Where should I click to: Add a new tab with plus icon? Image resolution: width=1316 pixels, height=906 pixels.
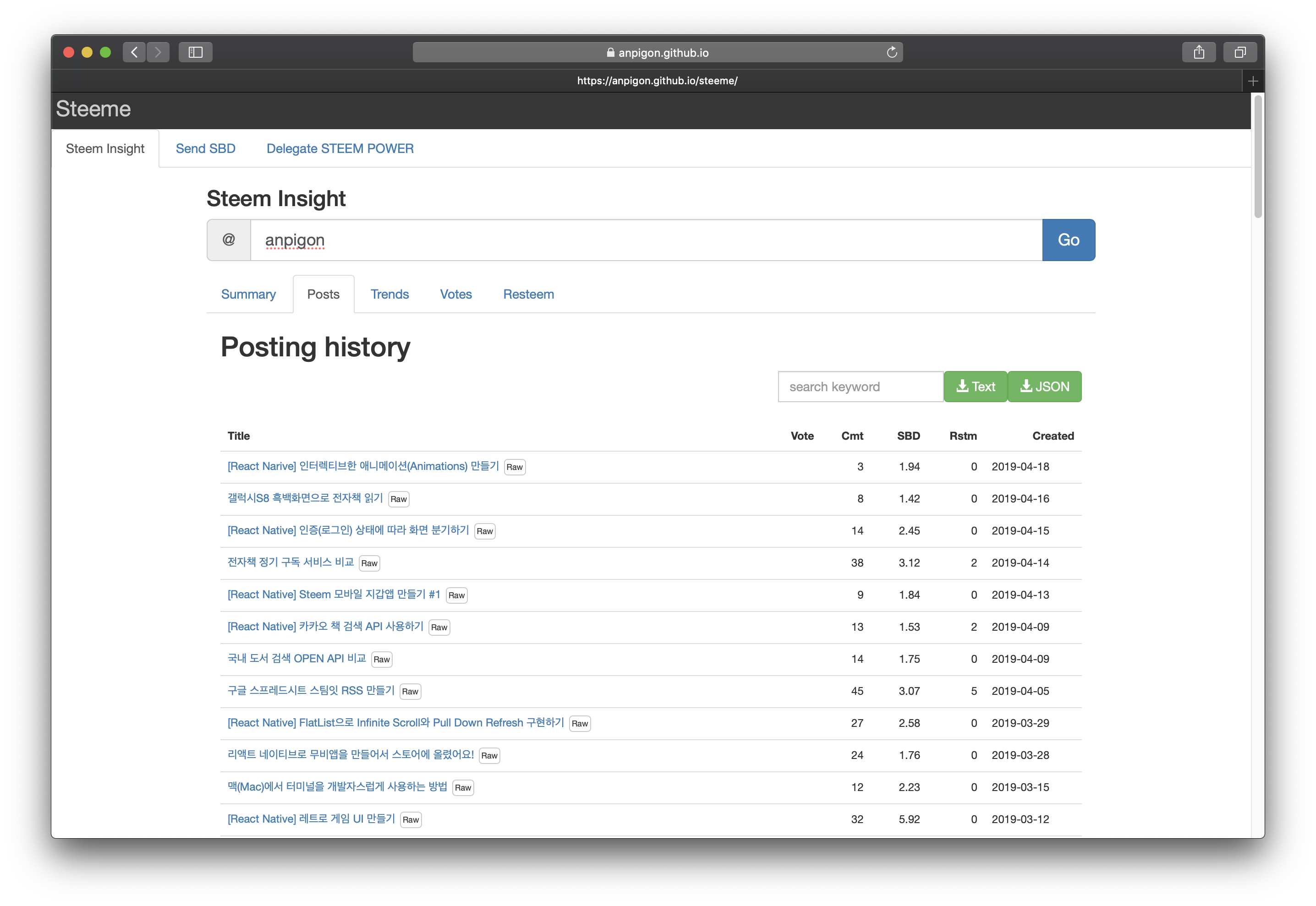[1253, 81]
